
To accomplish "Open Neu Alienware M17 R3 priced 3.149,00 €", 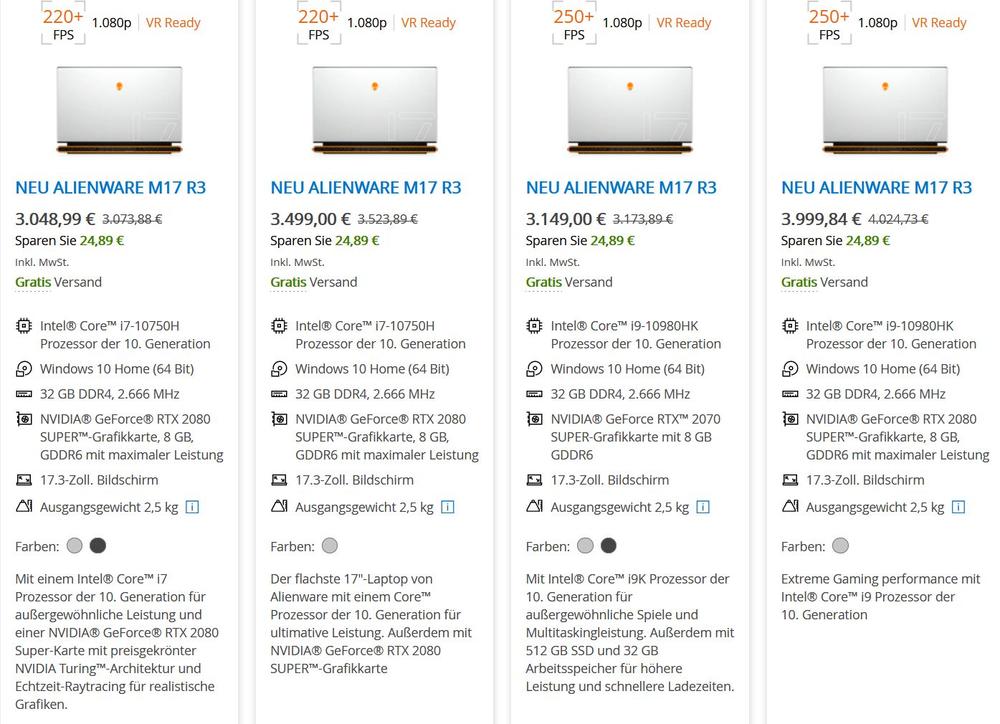I will point(621,188).
